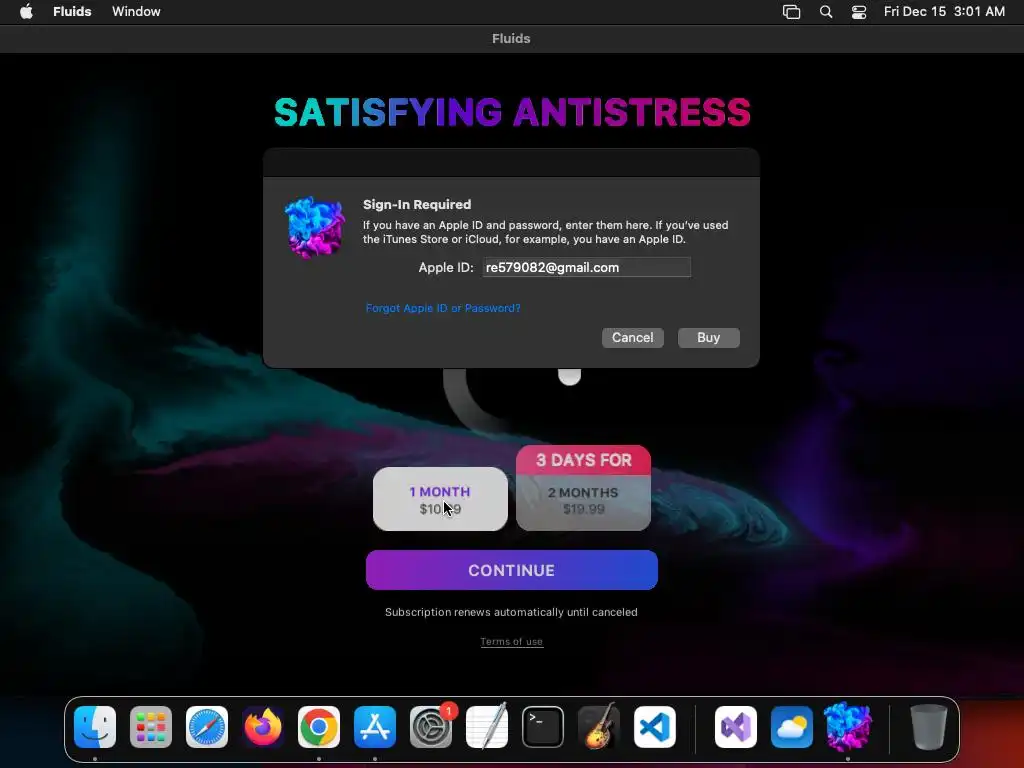Open the Apple menu

tap(26, 11)
